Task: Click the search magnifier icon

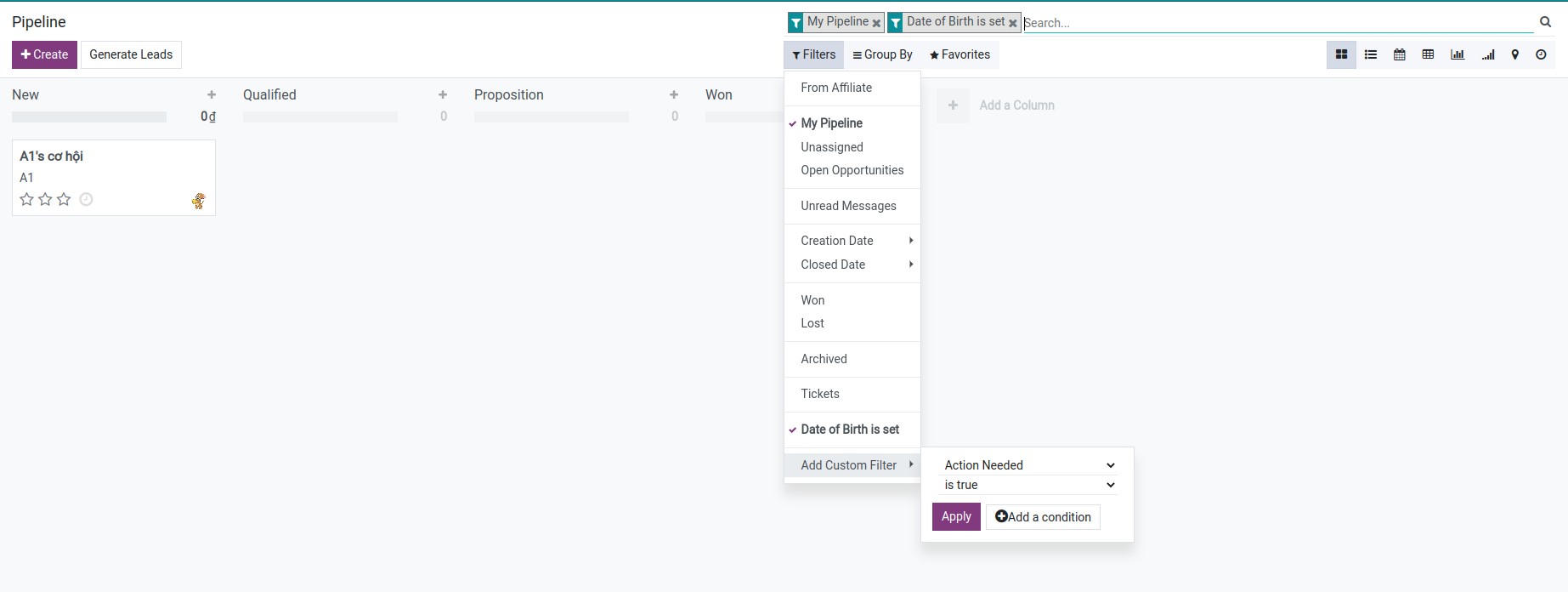Action: [1545, 22]
